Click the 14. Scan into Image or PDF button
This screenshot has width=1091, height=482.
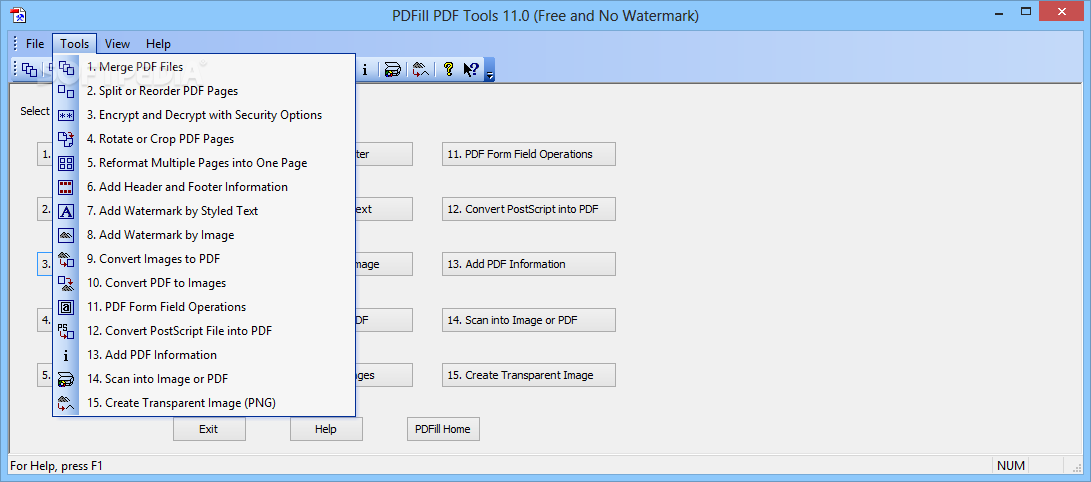pos(529,320)
